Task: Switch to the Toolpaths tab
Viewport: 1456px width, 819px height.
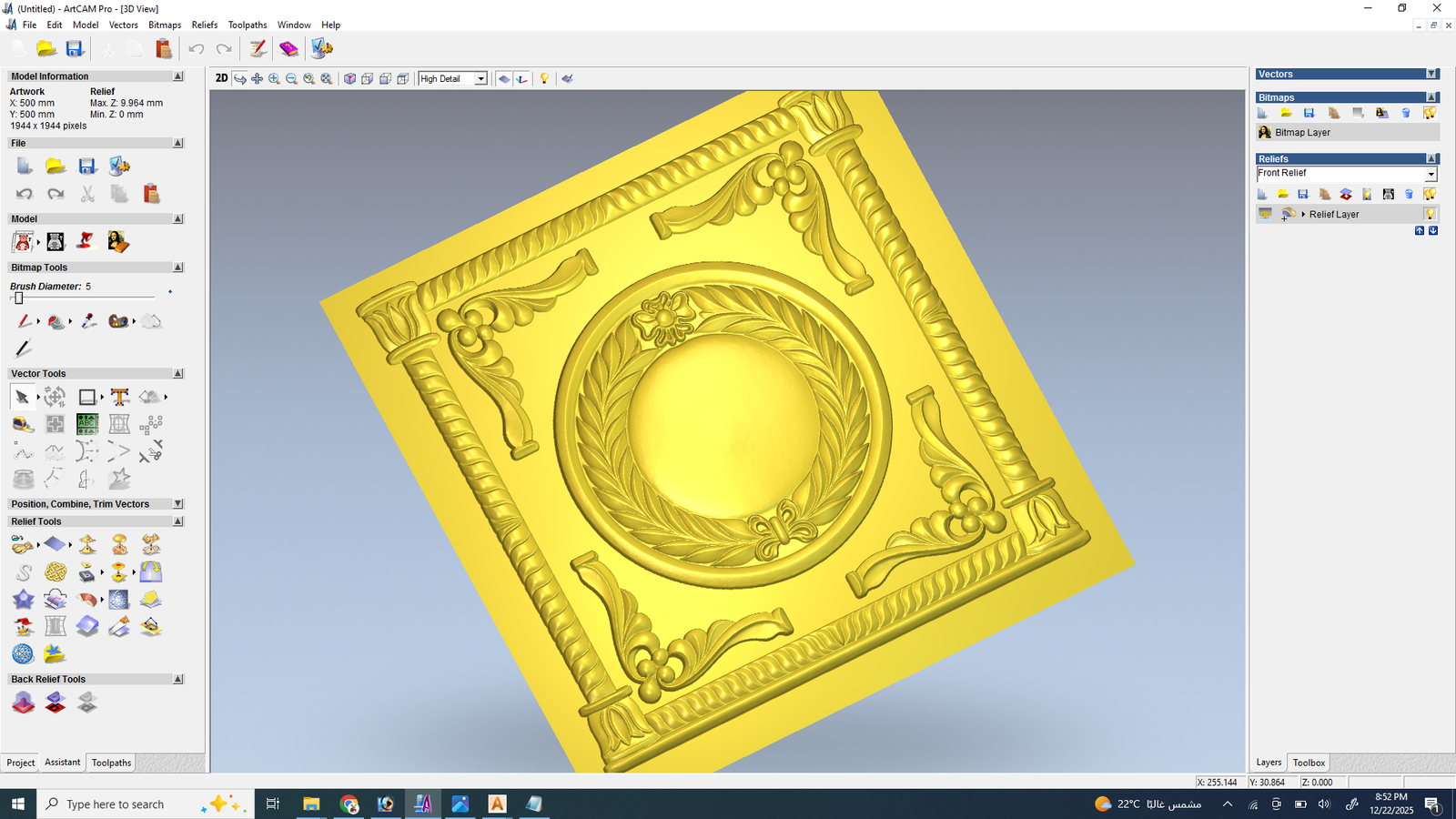Action: point(111,763)
